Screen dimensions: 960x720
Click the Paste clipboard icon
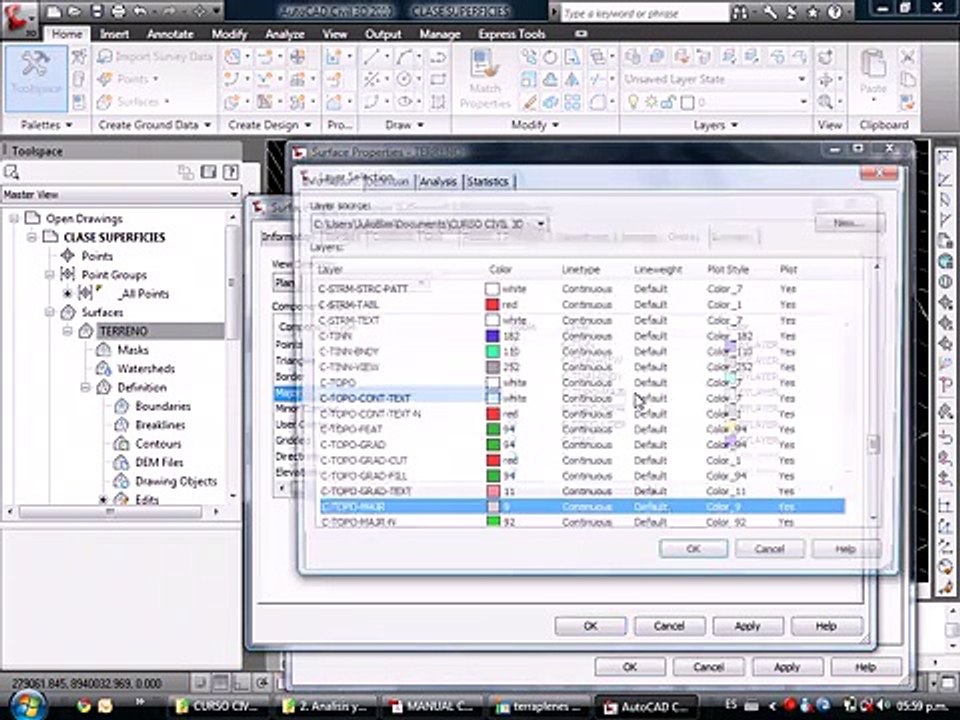(x=874, y=65)
